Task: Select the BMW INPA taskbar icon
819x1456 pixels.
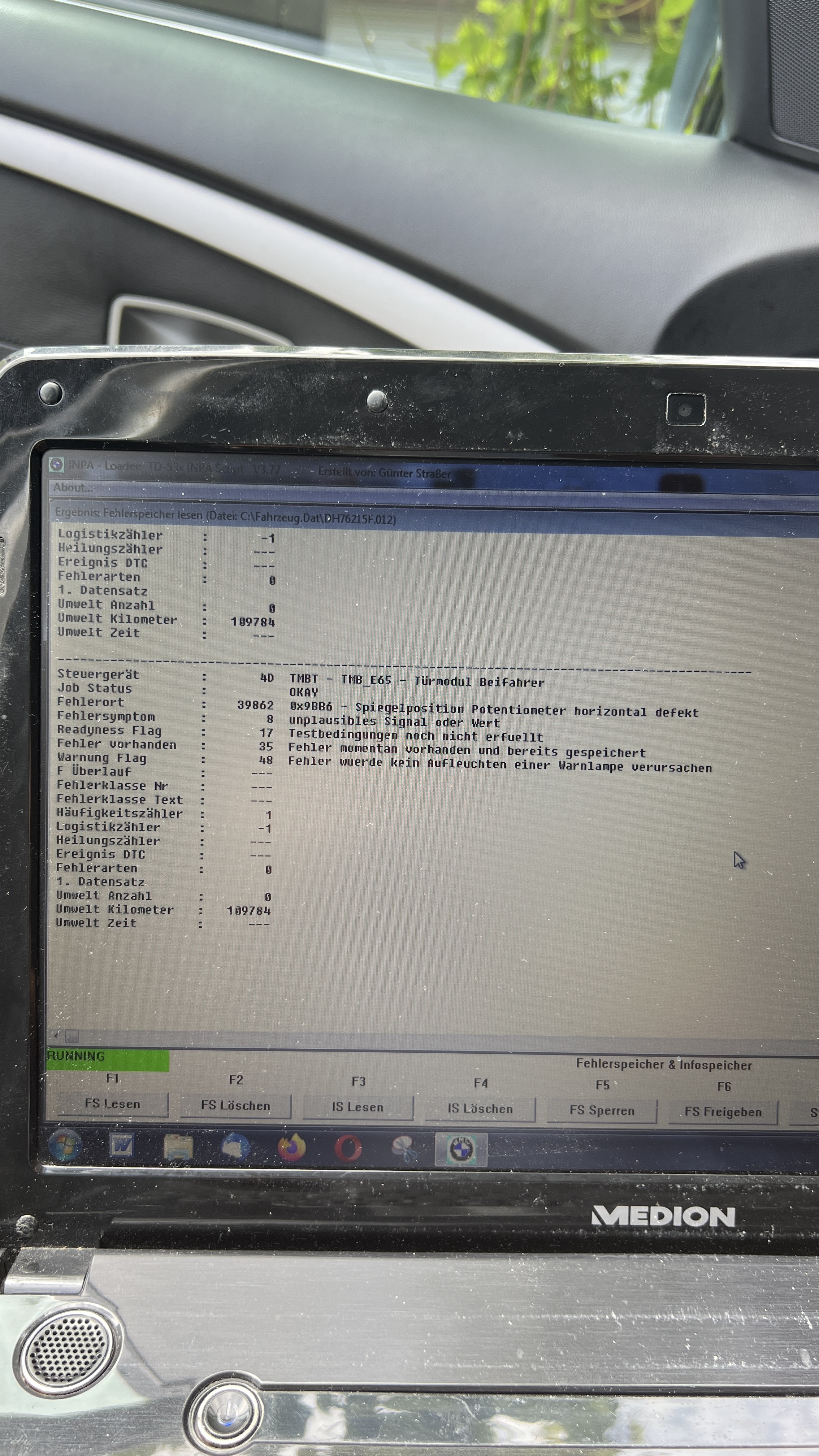Action: [x=461, y=1149]
